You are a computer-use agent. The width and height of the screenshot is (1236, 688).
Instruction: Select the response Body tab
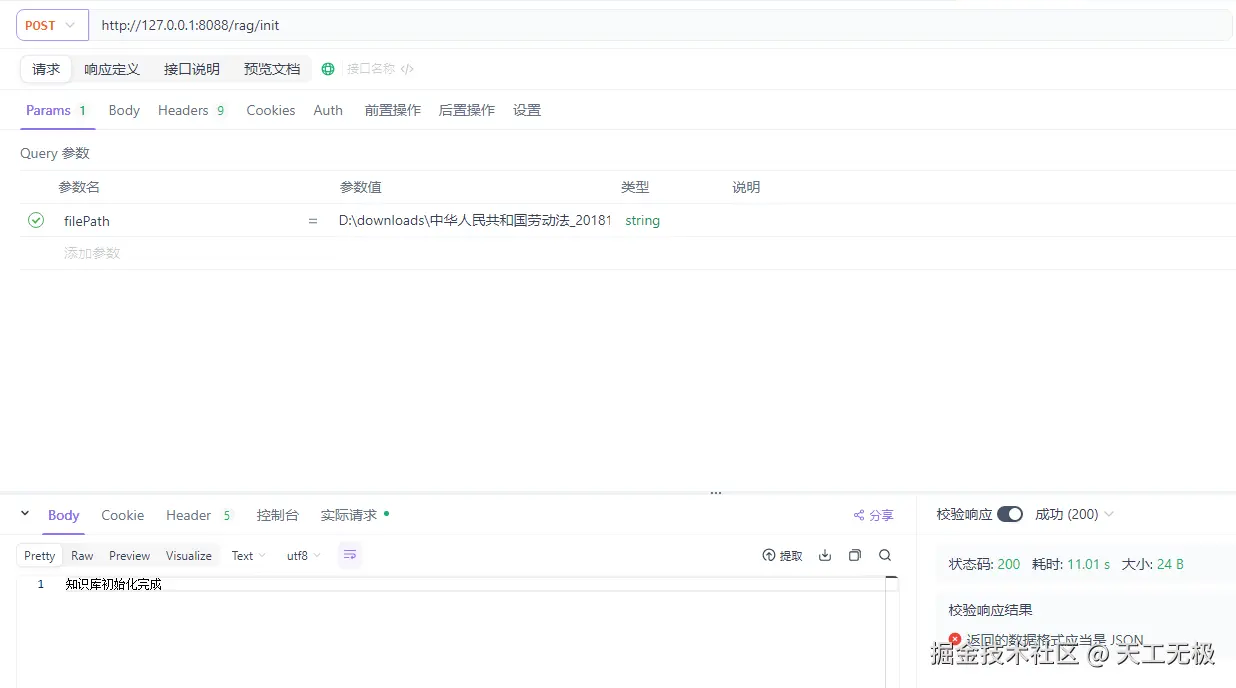tap(63, 515)
